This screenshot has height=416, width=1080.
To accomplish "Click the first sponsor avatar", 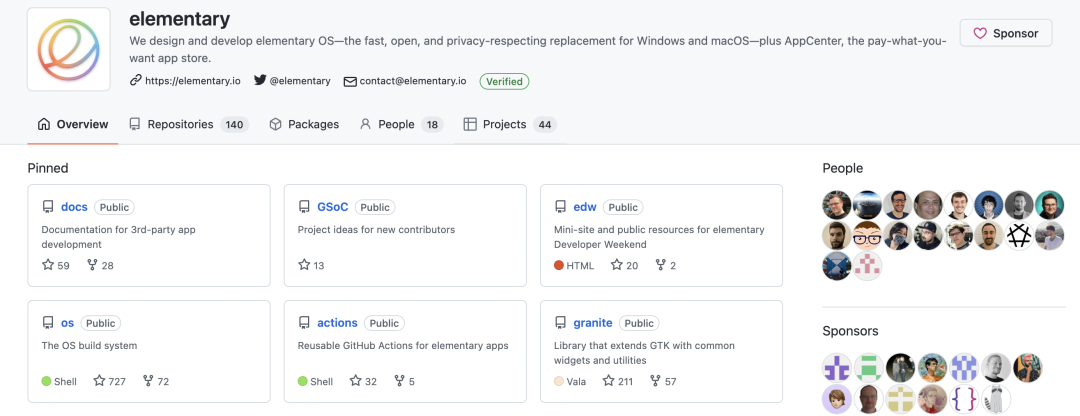I will (837, 368).
